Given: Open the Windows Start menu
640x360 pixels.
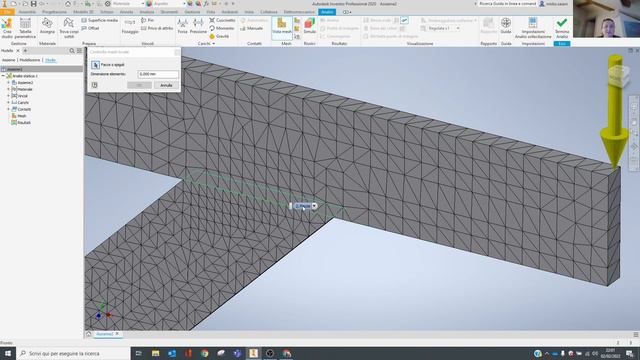Looking at the screenshot, I should tap(8, 353).
